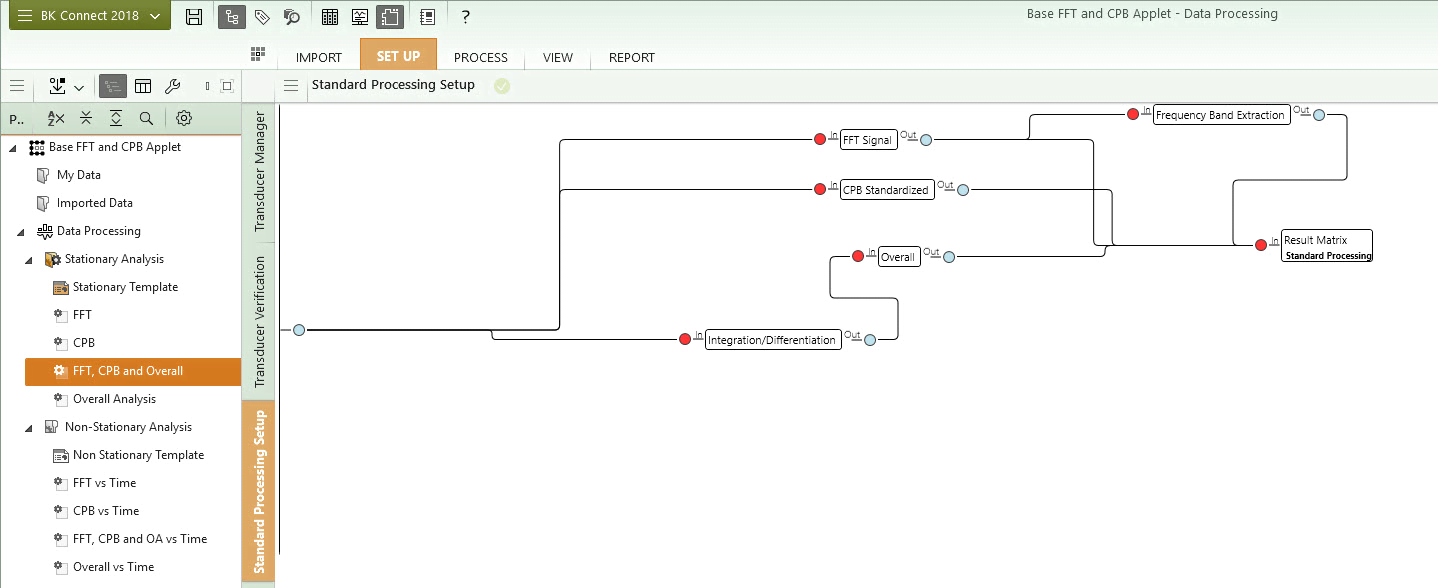
Task: Open the left panel hamburger menu
Action: coord(17,86)
